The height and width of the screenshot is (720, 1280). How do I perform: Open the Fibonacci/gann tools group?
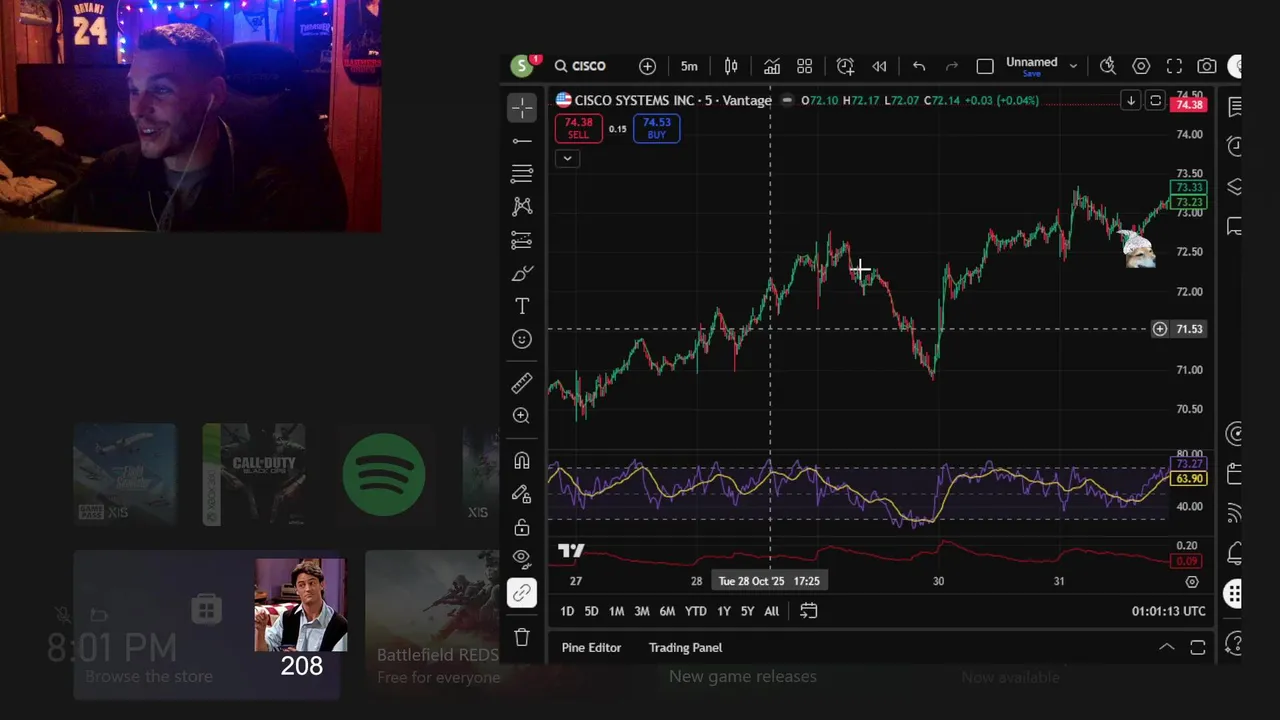(522, 174)
